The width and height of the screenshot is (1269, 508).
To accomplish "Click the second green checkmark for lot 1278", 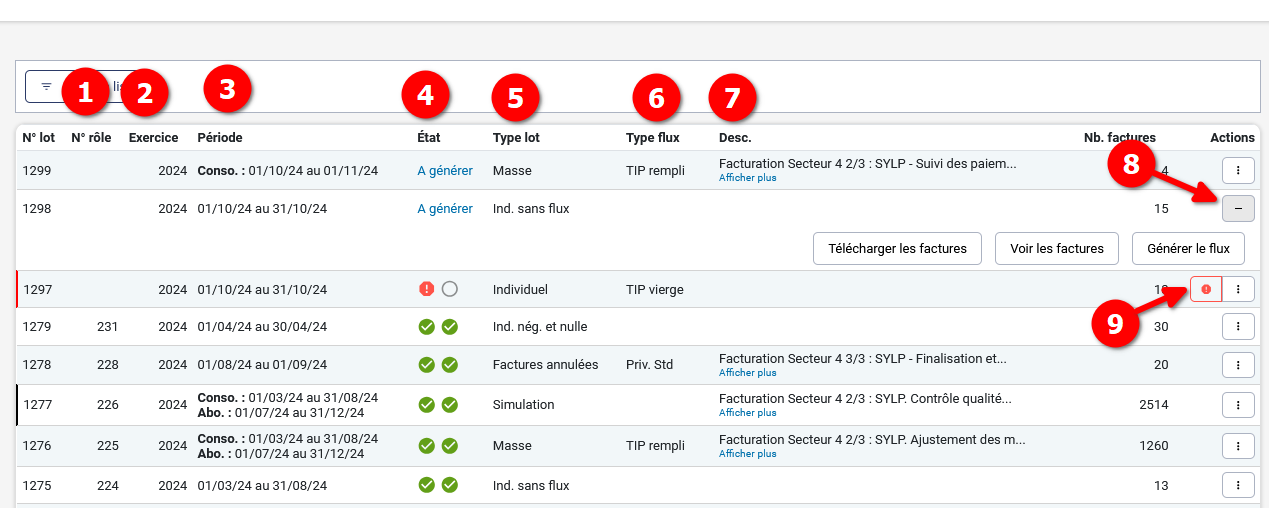I will click(x=450, y=365).
